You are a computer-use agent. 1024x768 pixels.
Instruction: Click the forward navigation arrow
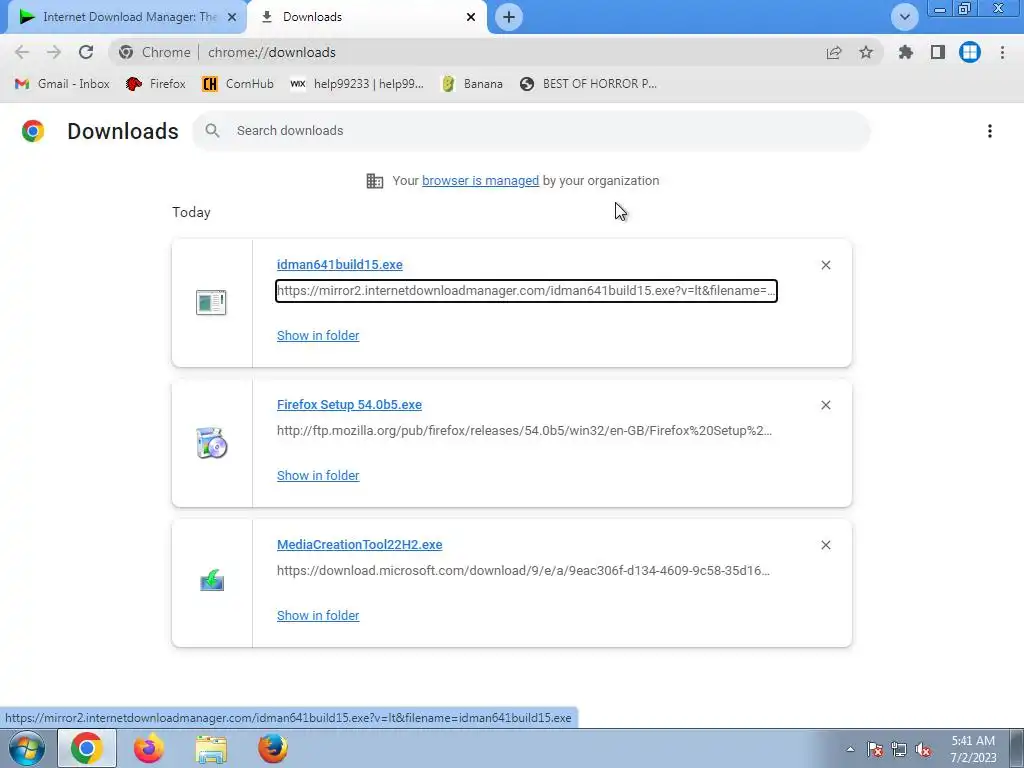point(54,52)
